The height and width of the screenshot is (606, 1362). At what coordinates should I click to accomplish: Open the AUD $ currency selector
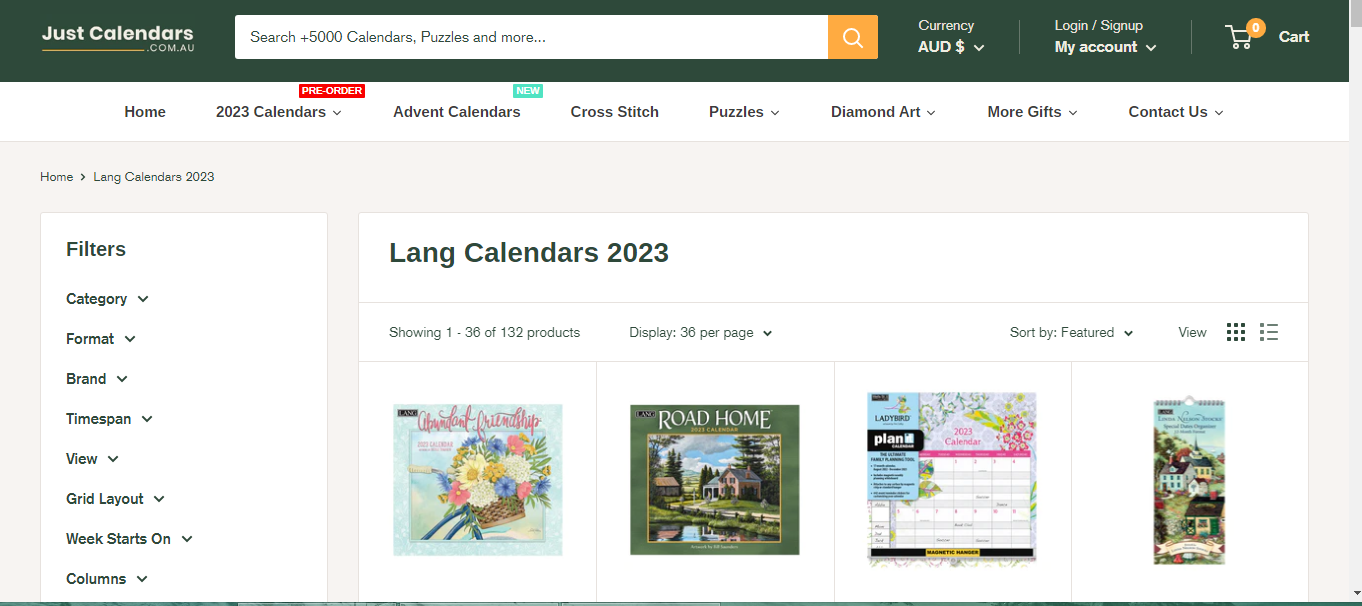click(x=950, y=47)
